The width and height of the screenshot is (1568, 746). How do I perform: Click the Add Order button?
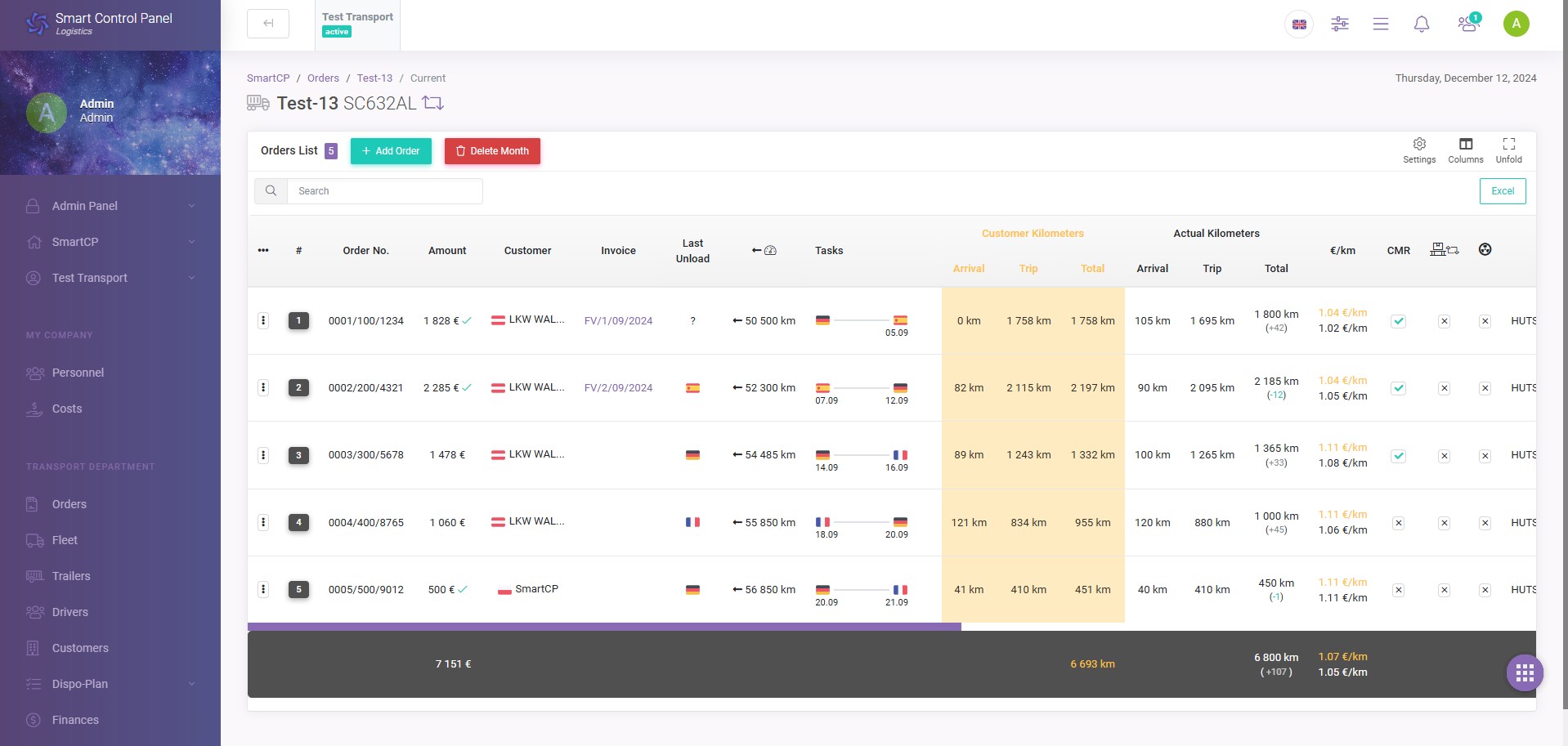[391, 151]
